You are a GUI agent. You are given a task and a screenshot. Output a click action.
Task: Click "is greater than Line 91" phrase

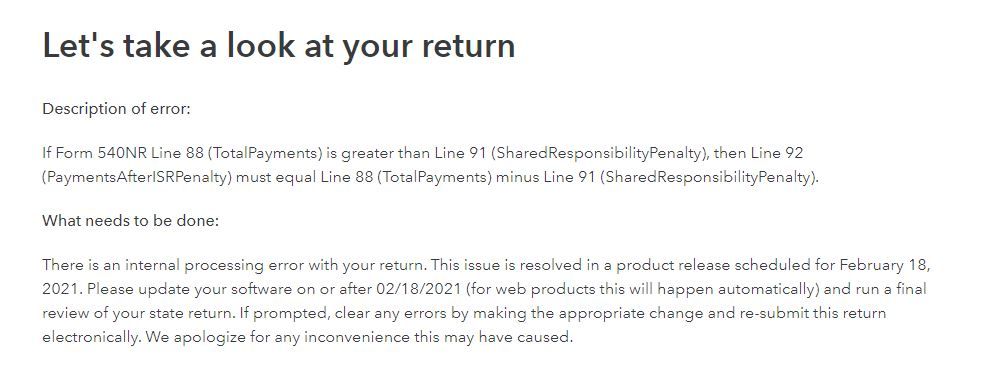tap(408, 153)
